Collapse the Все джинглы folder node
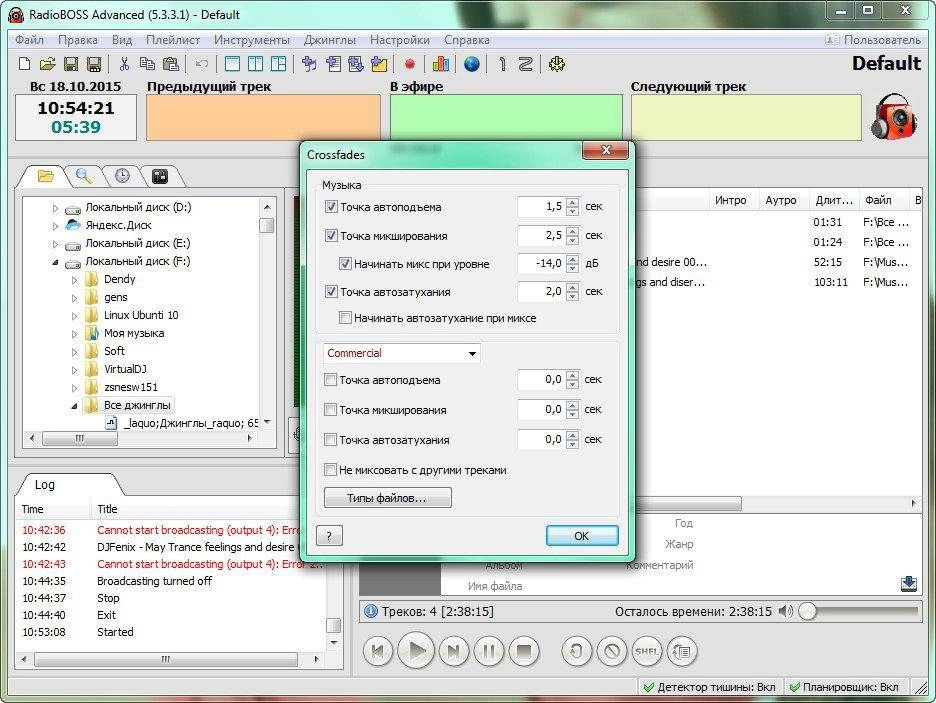This screenshot has width=936, height=703. [75, 406]
